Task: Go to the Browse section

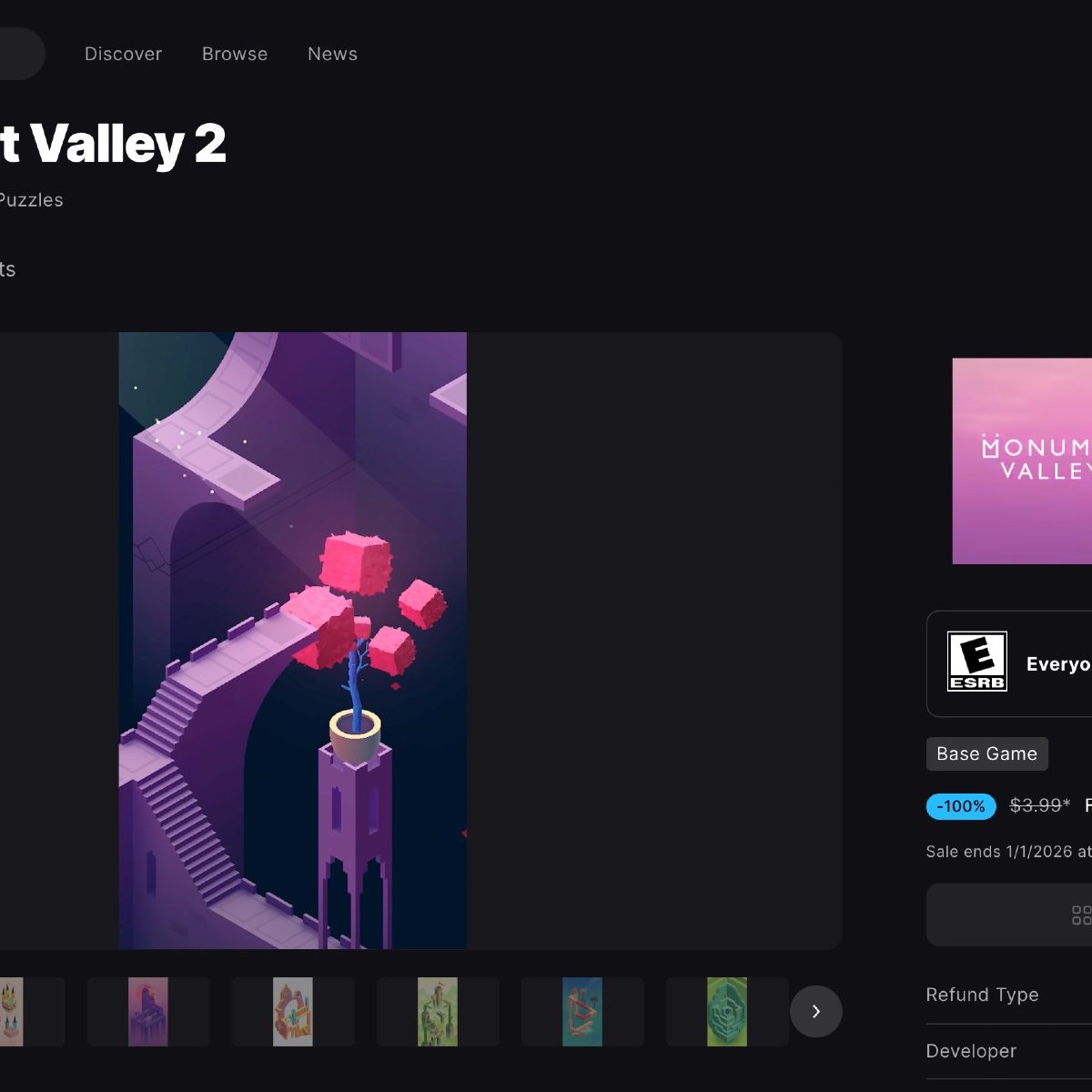Action: click(x=235, y=54)
